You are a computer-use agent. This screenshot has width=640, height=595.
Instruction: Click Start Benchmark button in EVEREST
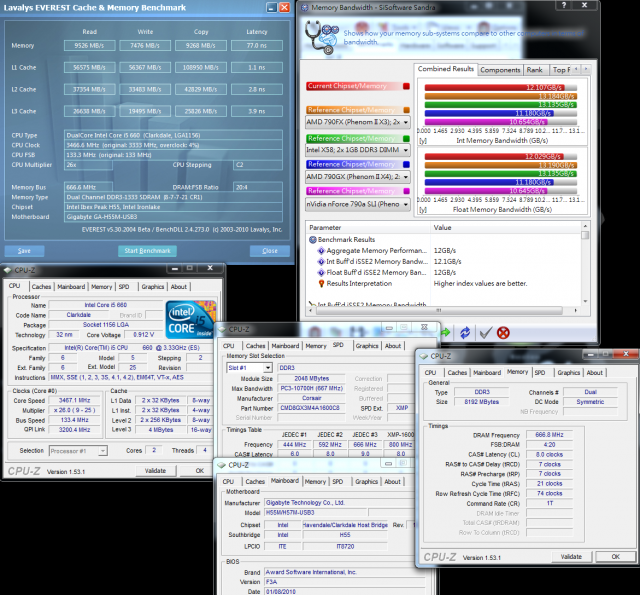[147, 251]
